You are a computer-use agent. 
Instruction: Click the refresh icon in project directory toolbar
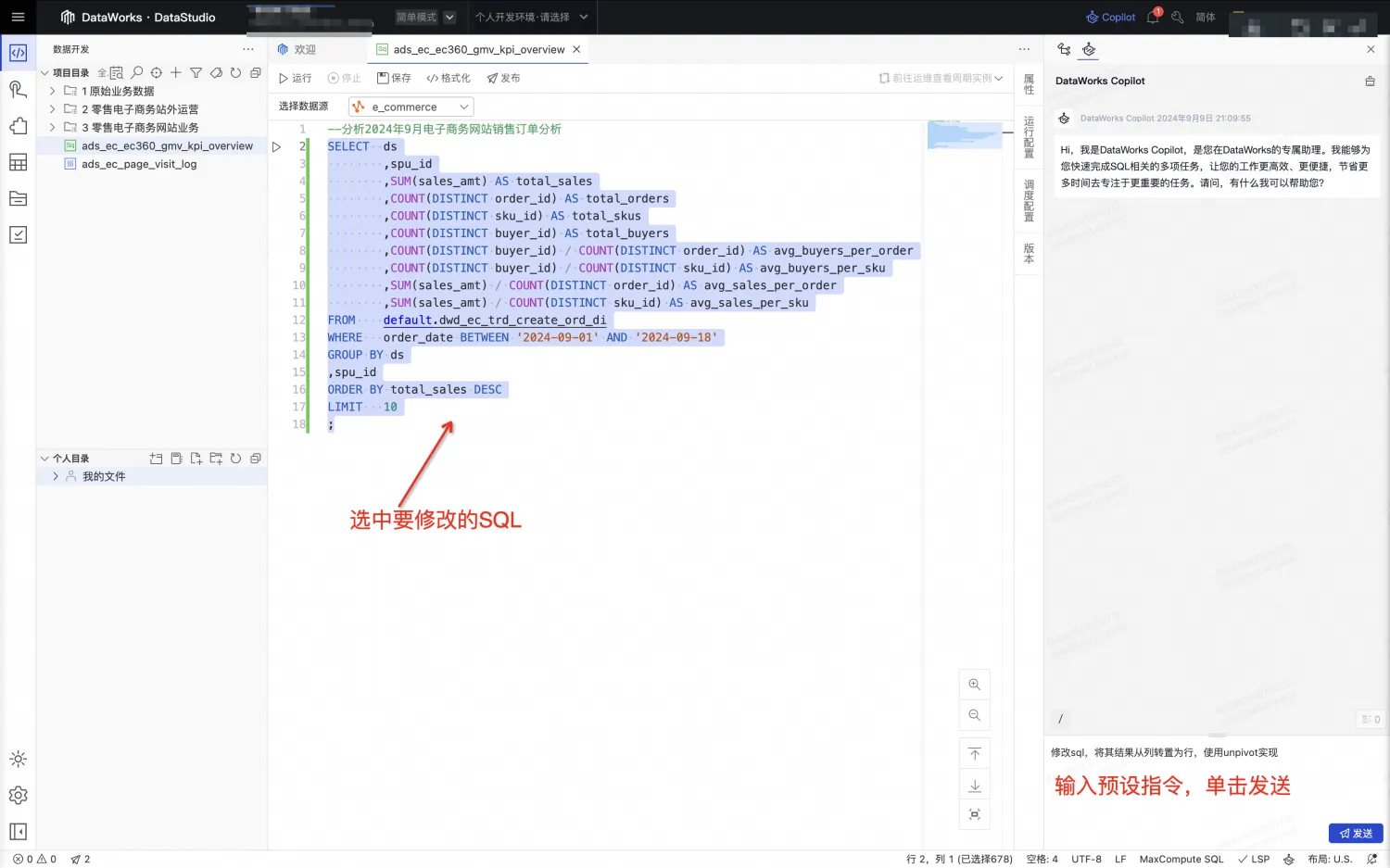(x=235, y=72)
